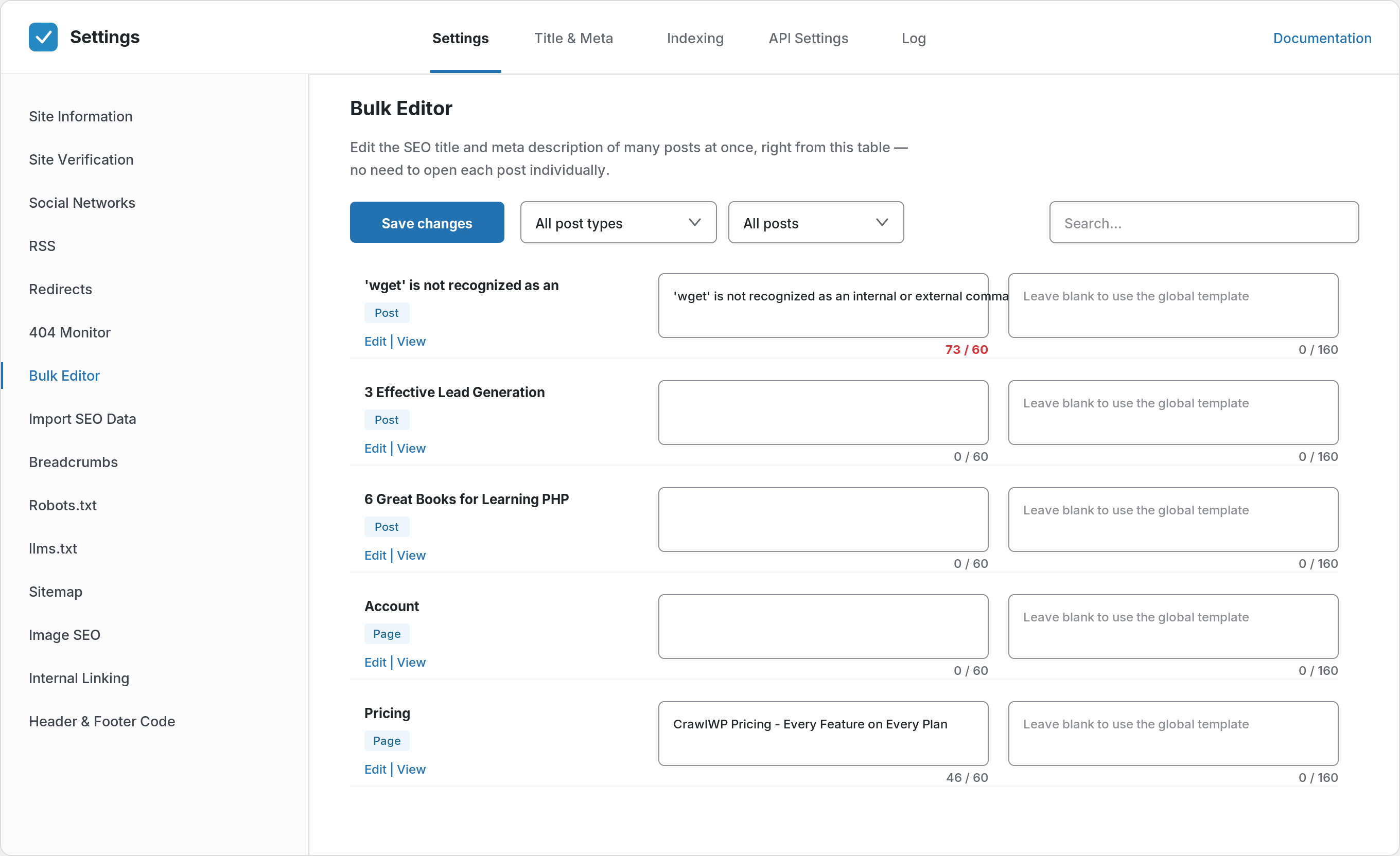Select Internal Linking in sidebar
This screenshot has height=856, width=1400.
pos(79,677)
